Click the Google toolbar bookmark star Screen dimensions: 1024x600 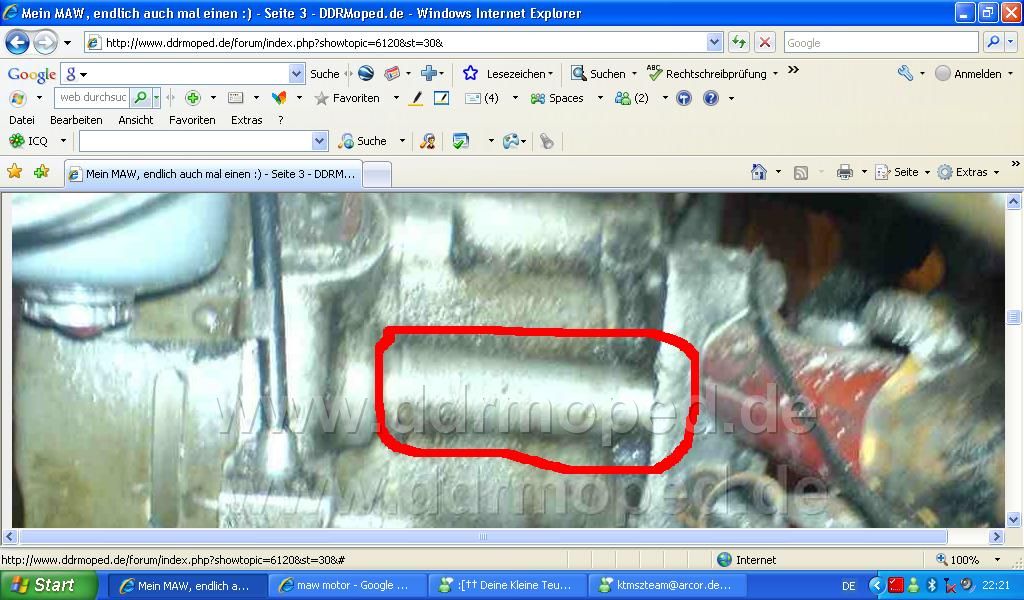(x=470, y=73)
